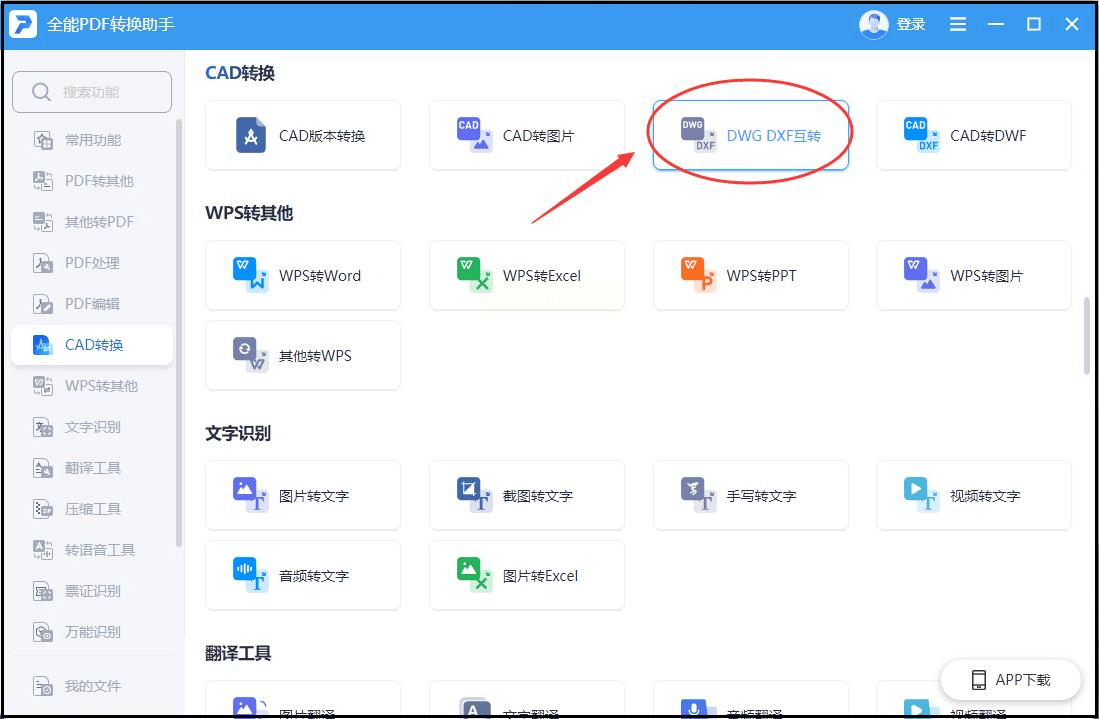
Task: Click the 登录 login link
Action: (911, 24)
